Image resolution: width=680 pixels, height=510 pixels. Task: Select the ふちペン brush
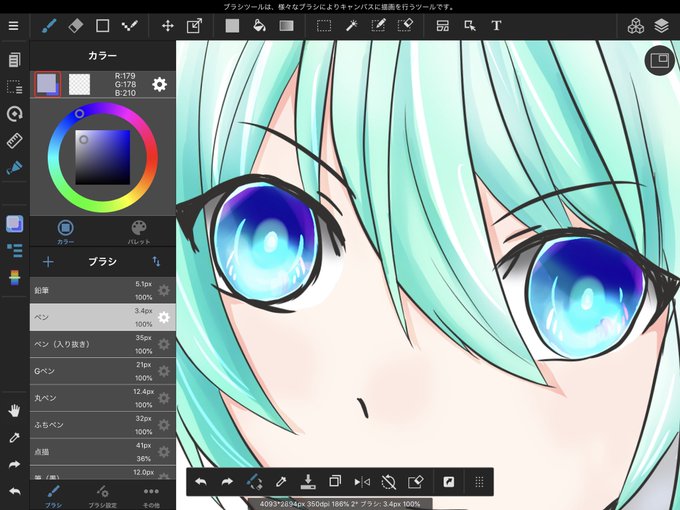(x=103, y=425)
